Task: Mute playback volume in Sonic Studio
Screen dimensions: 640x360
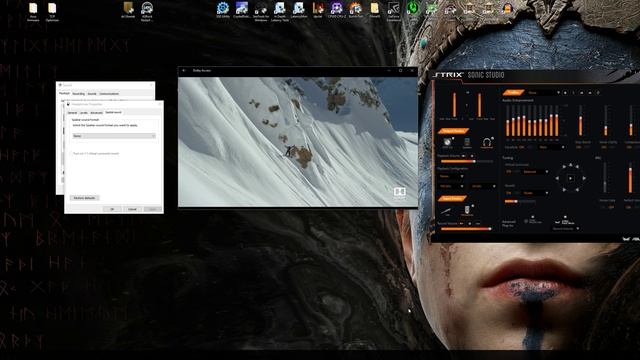Action: tap(464, 156)
